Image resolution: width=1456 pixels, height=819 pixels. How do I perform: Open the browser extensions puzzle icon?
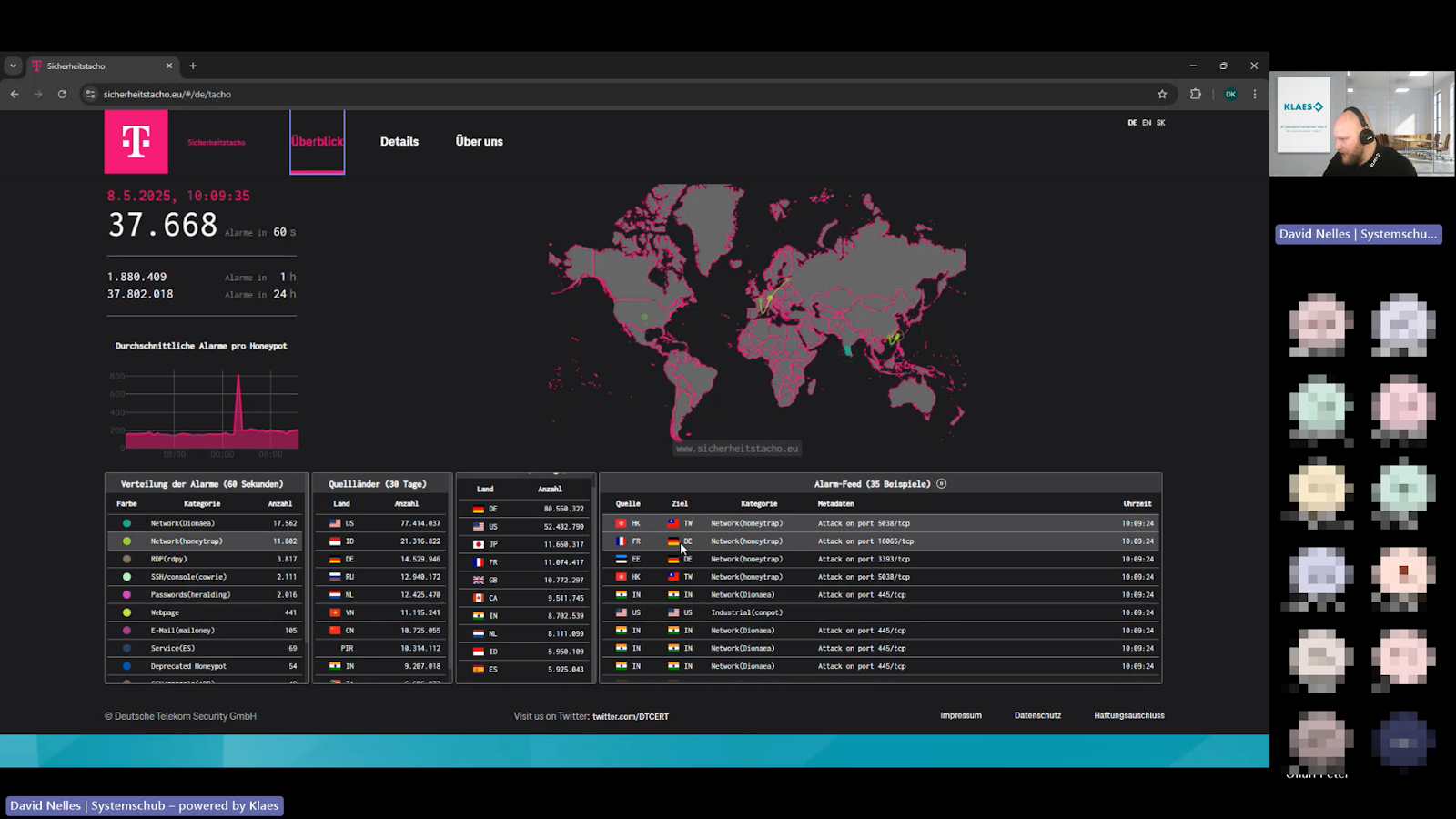pos(1196,94)
